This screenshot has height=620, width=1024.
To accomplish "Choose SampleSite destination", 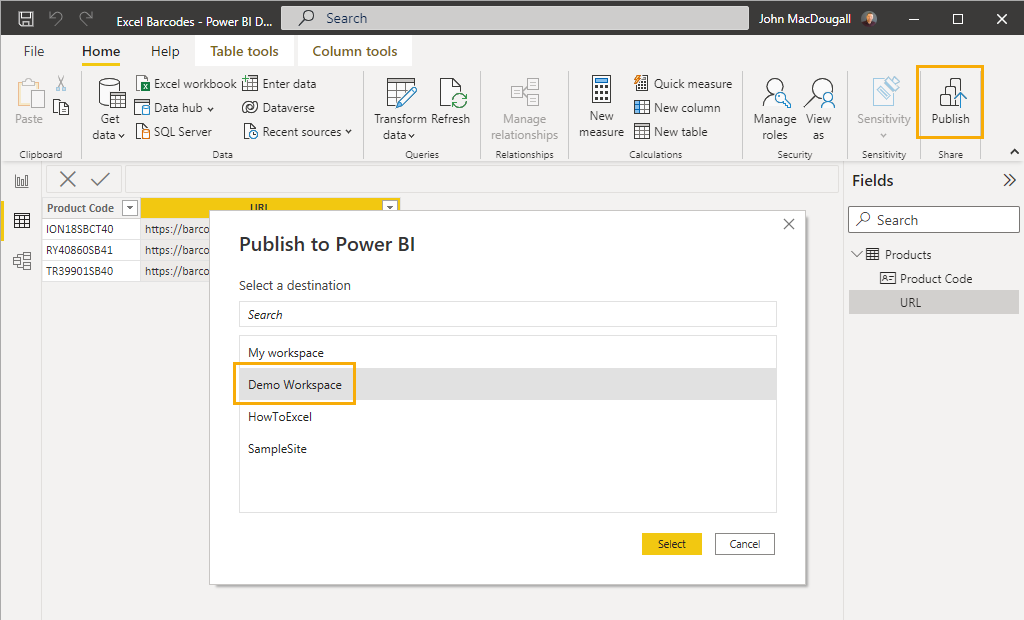I will pyautogui.click(x=507, y=448).
